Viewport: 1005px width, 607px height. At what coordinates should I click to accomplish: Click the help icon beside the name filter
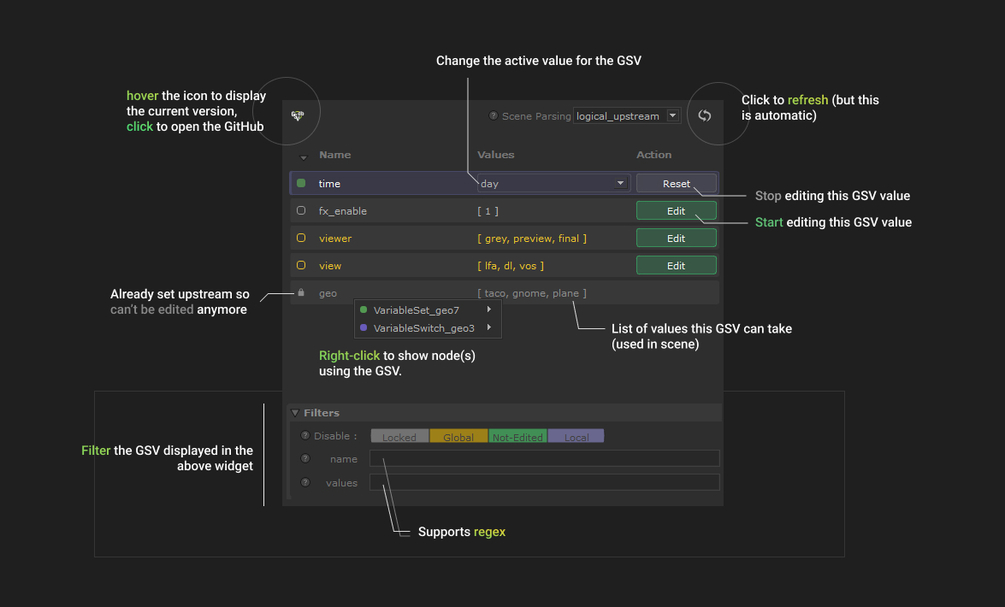point(305,459)
